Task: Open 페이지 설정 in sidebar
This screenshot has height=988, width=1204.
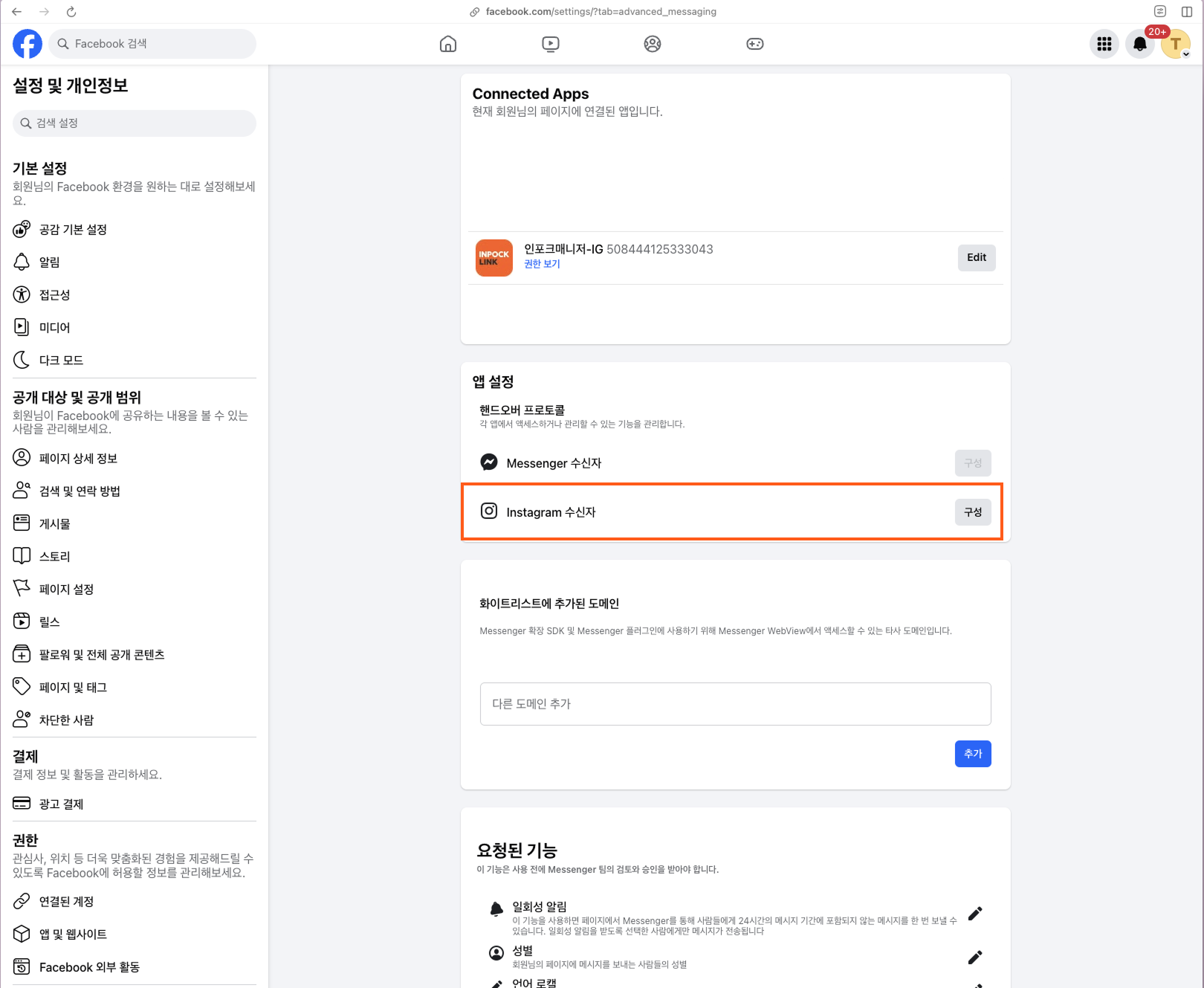Action: [135, 590]
